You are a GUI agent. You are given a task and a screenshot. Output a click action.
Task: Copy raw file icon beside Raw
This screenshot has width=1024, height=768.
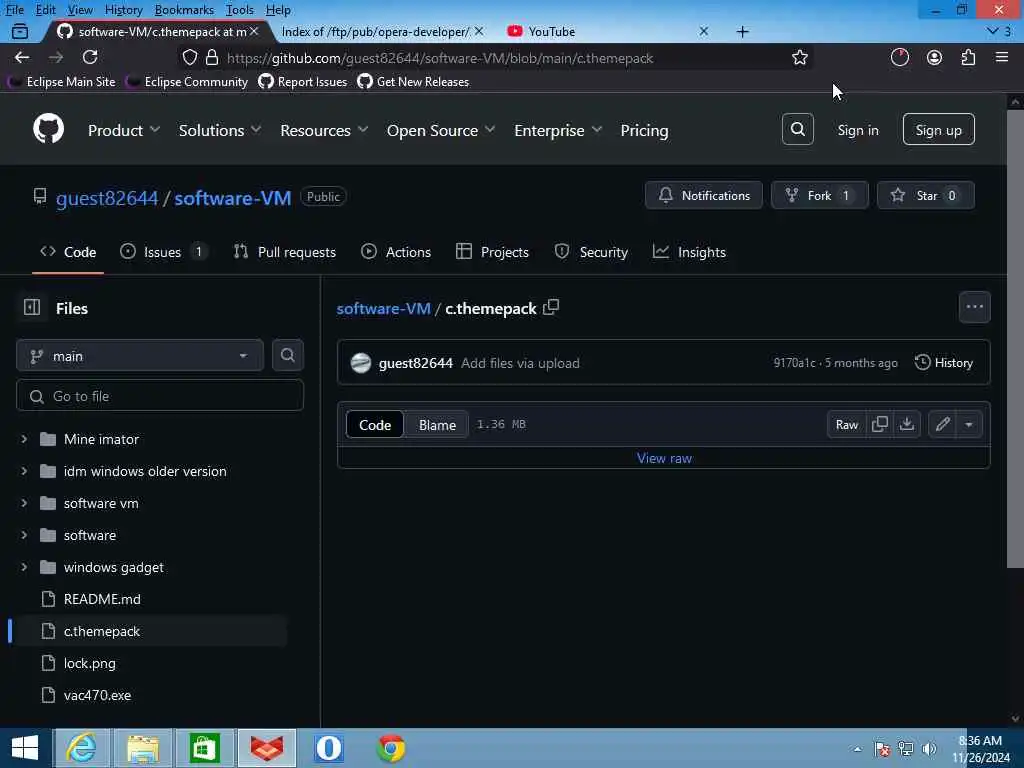tap(880, 424)
